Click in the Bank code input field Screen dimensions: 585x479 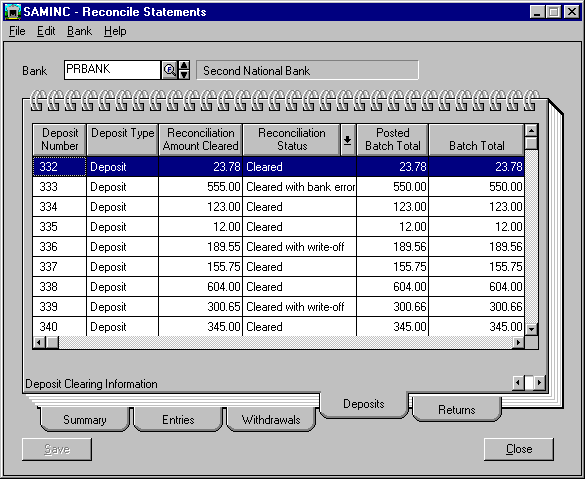coord(112,70)
